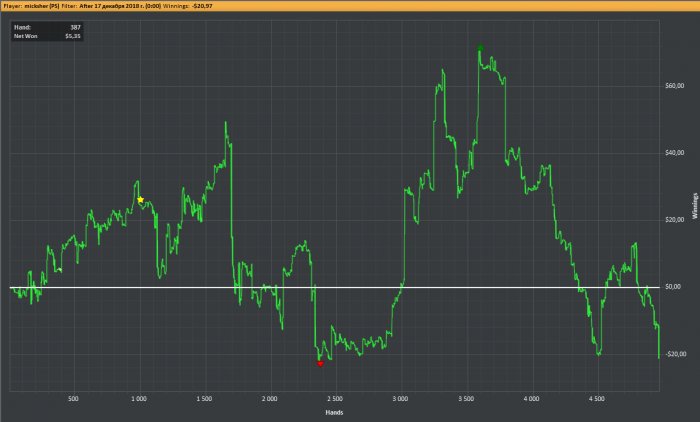The width and height of the screenshot is (700, 422).
Task: Click the 2 500 hands axis tick label
Action: [x=335, y=399]
